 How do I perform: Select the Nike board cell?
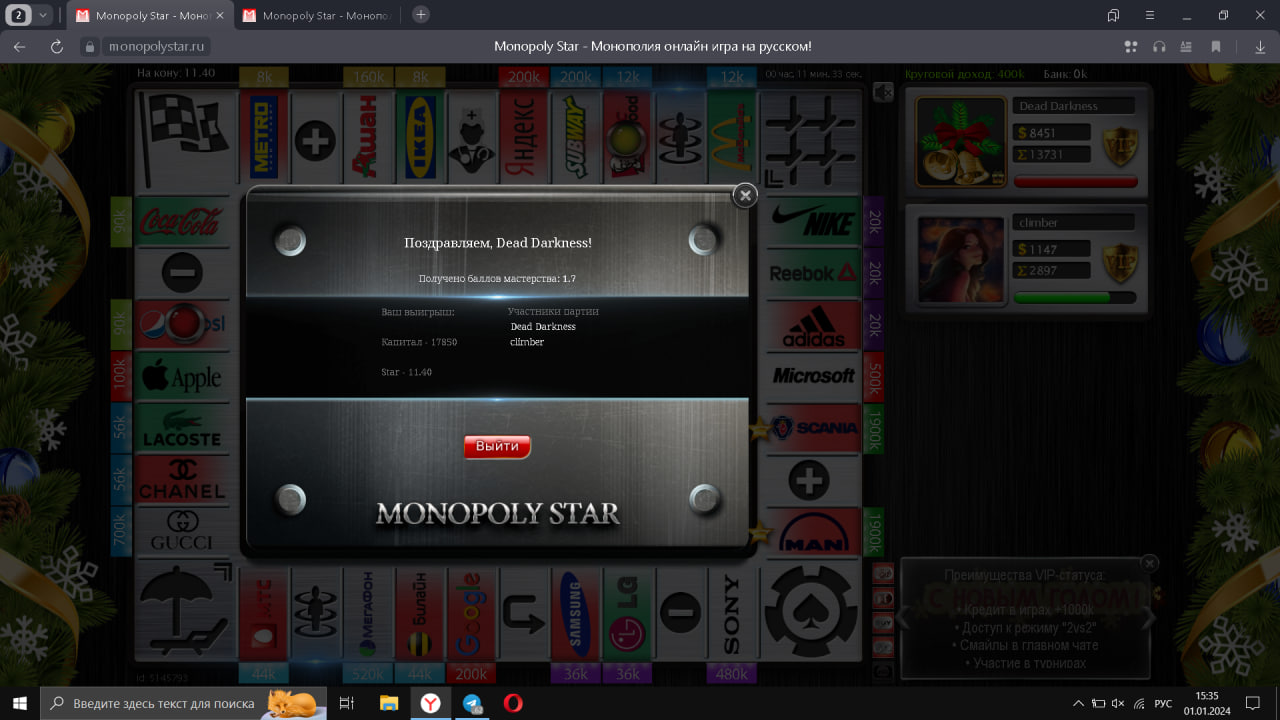point(814,221)
